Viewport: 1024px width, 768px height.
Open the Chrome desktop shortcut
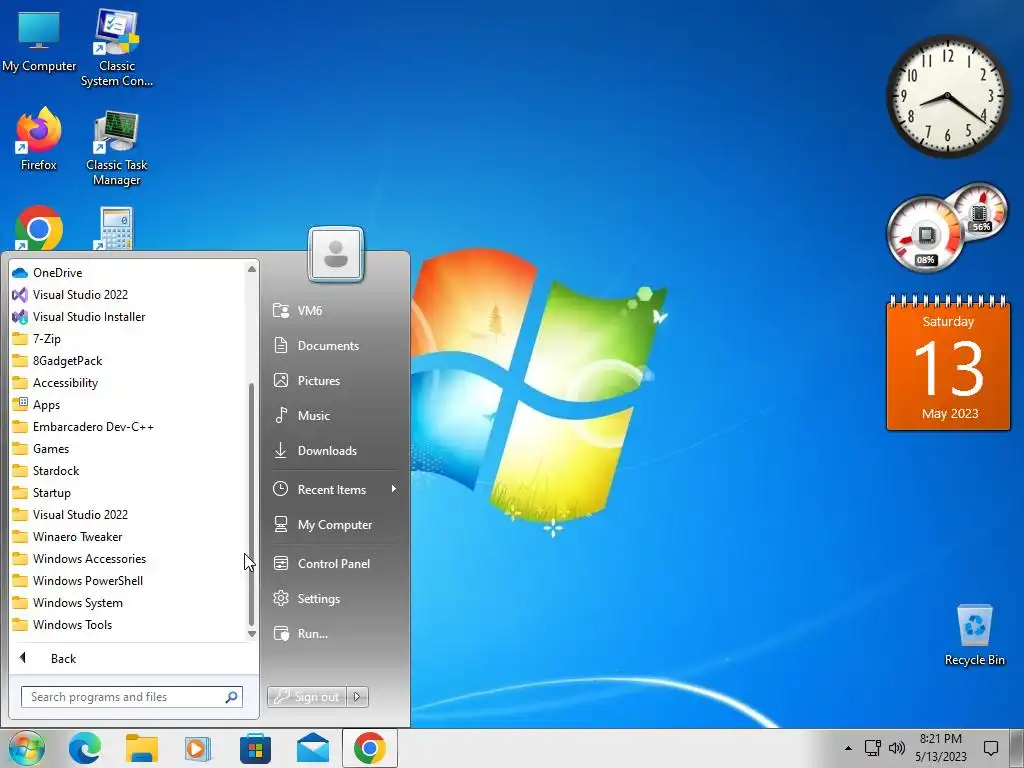coord(39,228)
